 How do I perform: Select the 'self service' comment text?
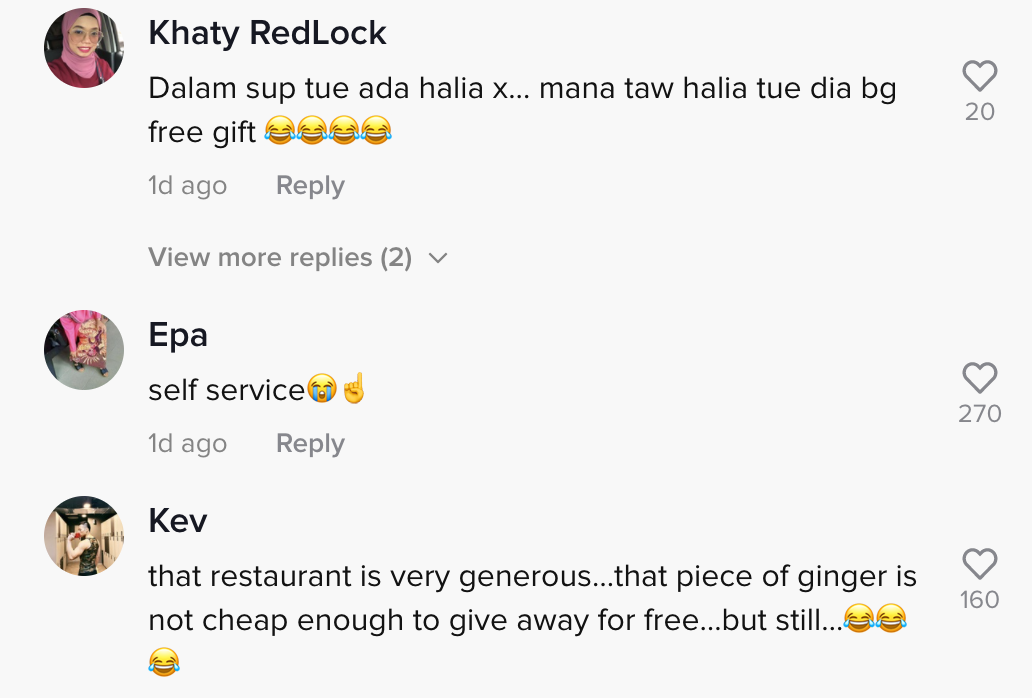226,390
